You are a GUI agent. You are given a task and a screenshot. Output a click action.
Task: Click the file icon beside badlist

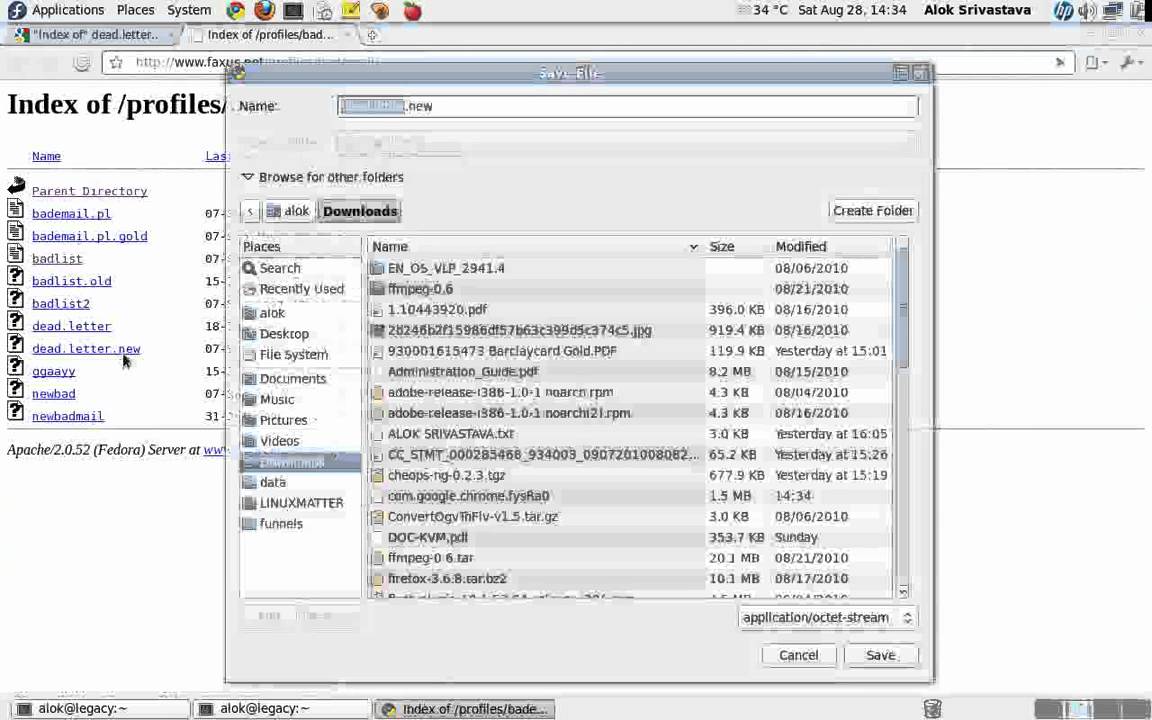[15, 253]
